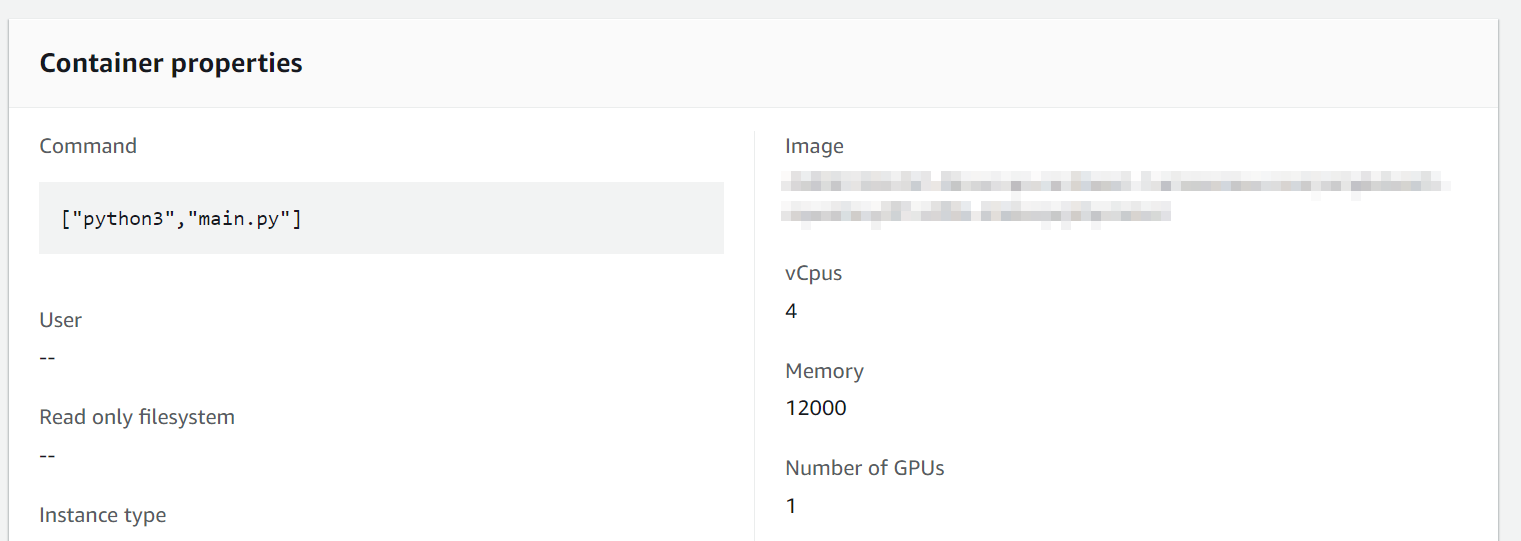Click the dashes value under User
The width and height of the screenshot is (1521, 541).
[47, 358]
